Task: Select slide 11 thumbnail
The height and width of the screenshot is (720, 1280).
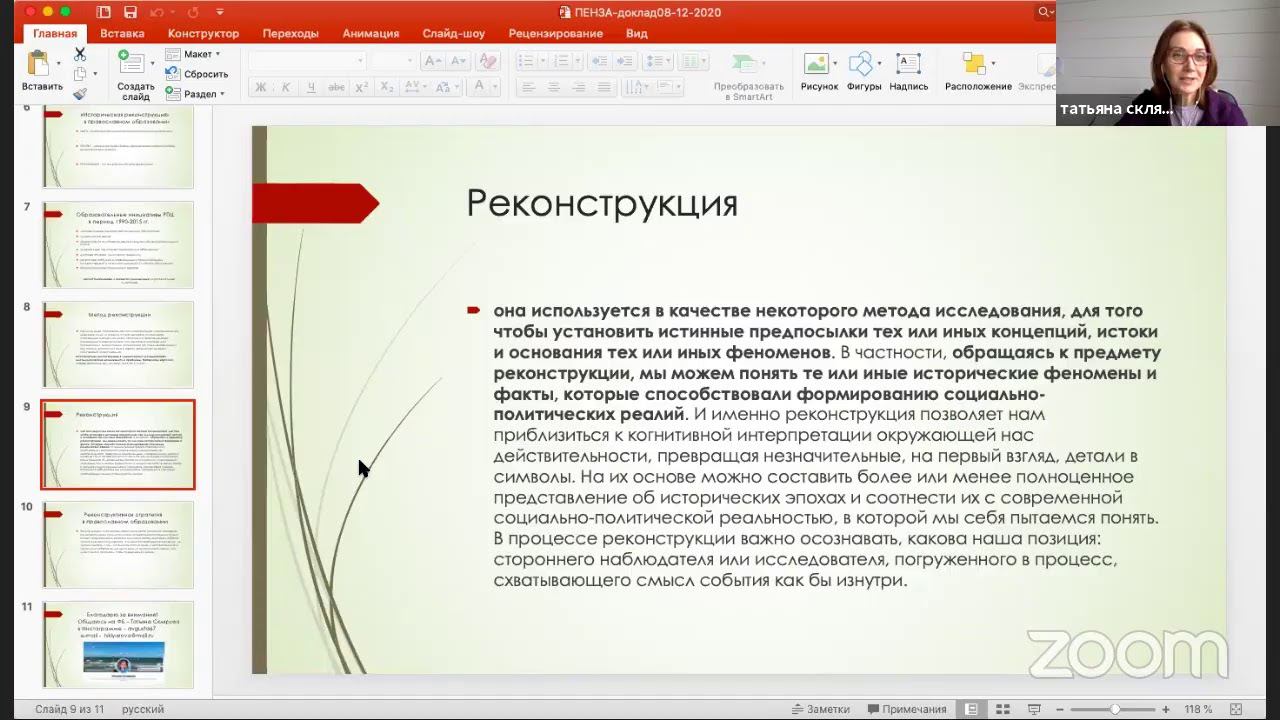Action: pos(118,644)
